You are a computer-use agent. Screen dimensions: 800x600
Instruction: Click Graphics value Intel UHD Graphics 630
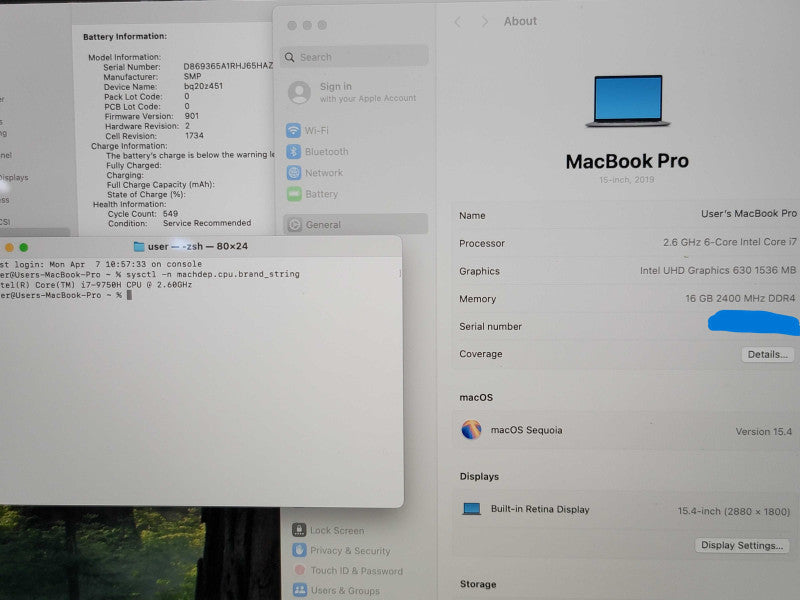(x=718, y=270)
